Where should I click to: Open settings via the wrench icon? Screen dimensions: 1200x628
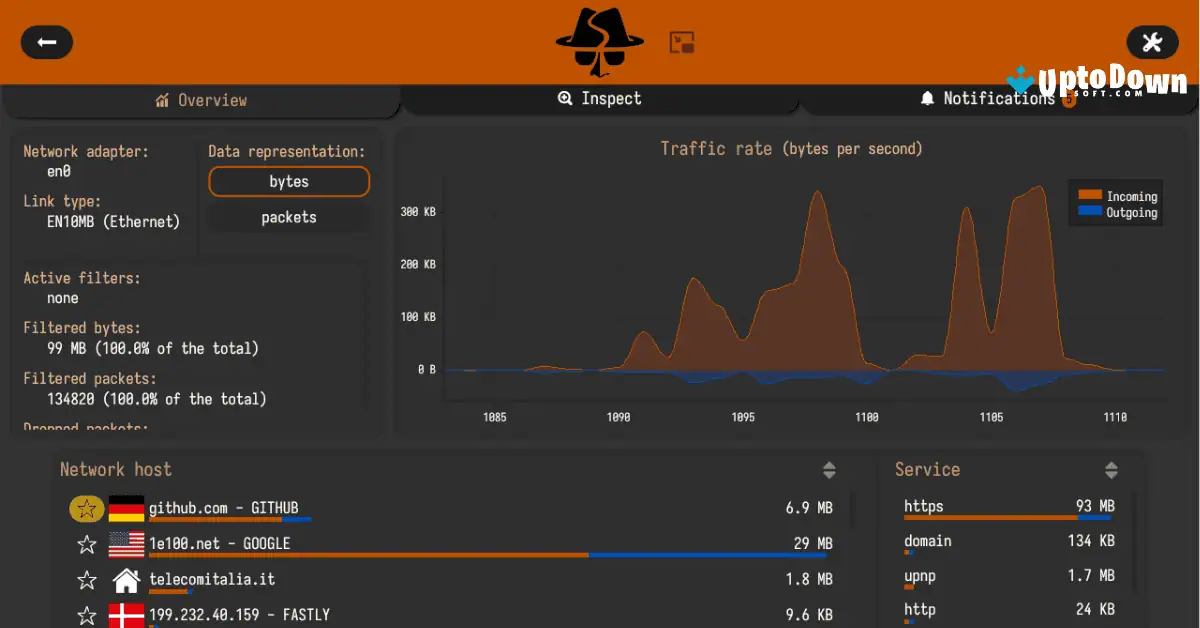pyautogui.click(x=1152, y=42)
